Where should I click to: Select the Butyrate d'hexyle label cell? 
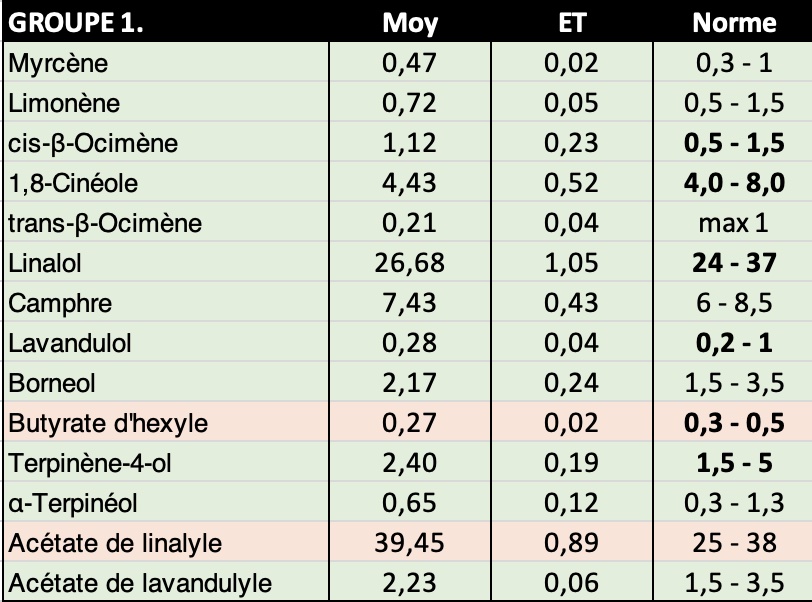click(166, 423)
